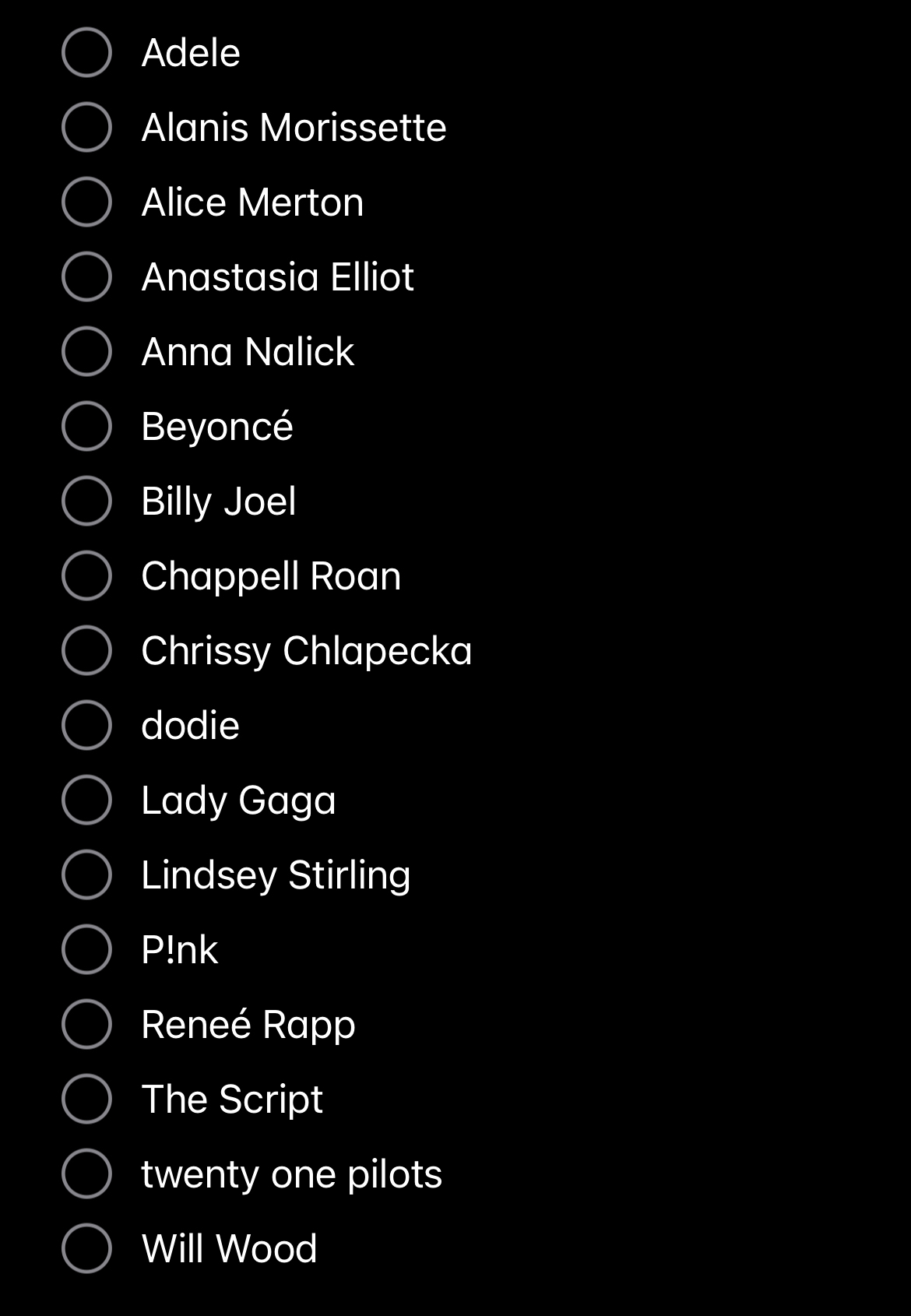Tap the circle beside Lindsey Stirling
The height and width of the screenshot is (1316, 911).
86,875
